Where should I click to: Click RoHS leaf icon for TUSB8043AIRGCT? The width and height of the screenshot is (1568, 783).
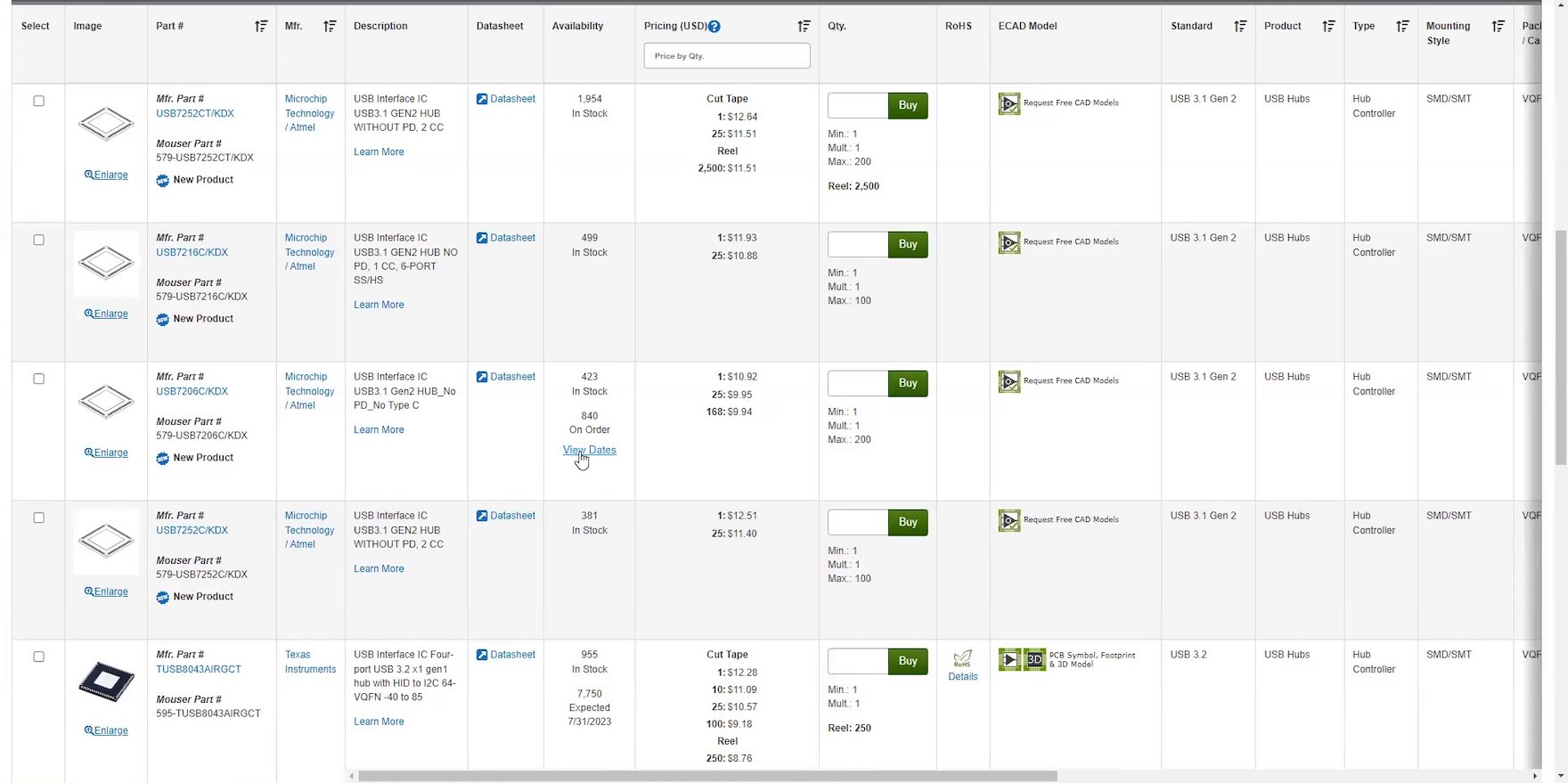point(962,658)
